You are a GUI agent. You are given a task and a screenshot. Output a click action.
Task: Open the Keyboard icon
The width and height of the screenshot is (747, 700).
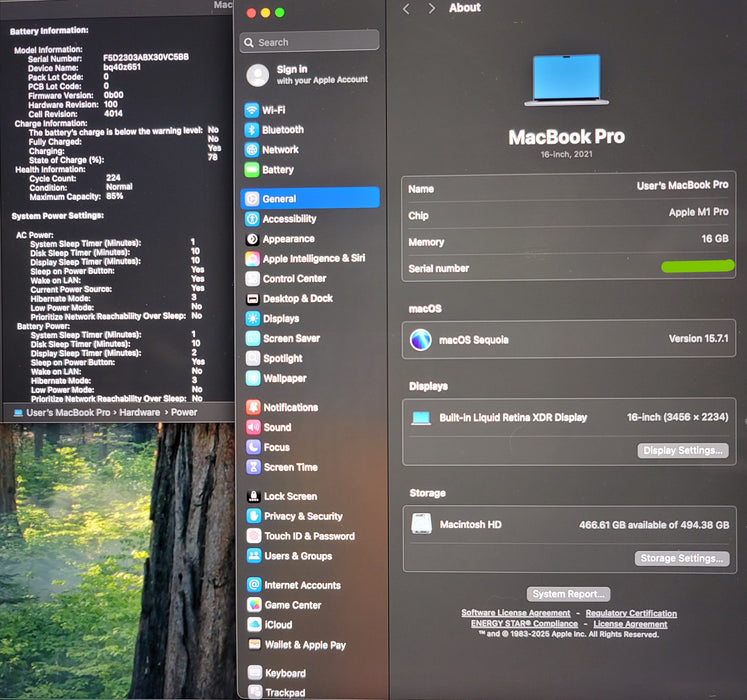255,673
